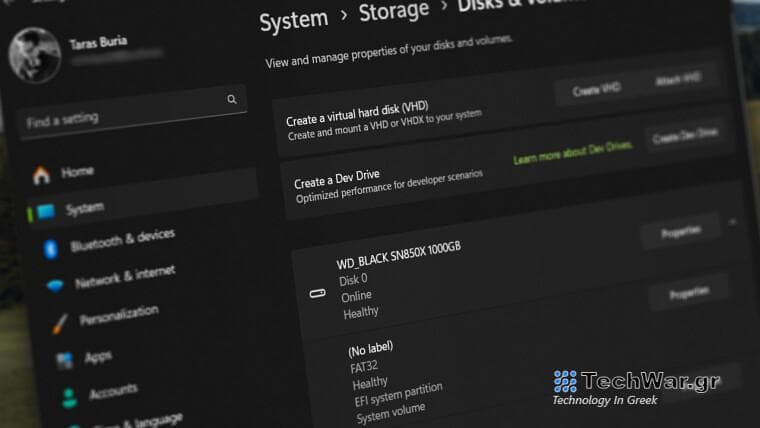Go to System in the breadcrumb
The width and height of the screenshot is (760, 428).
coord(293,20)
